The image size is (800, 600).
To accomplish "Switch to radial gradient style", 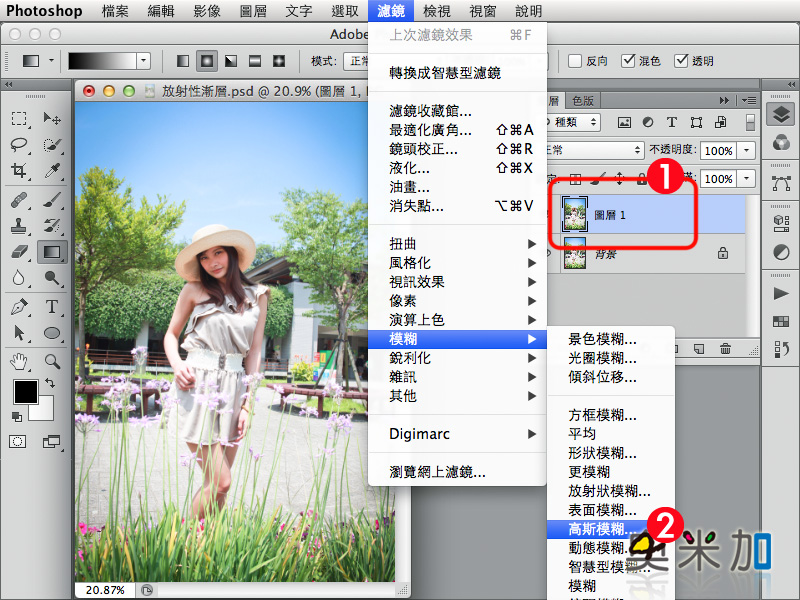I will (x=207, y=61).
